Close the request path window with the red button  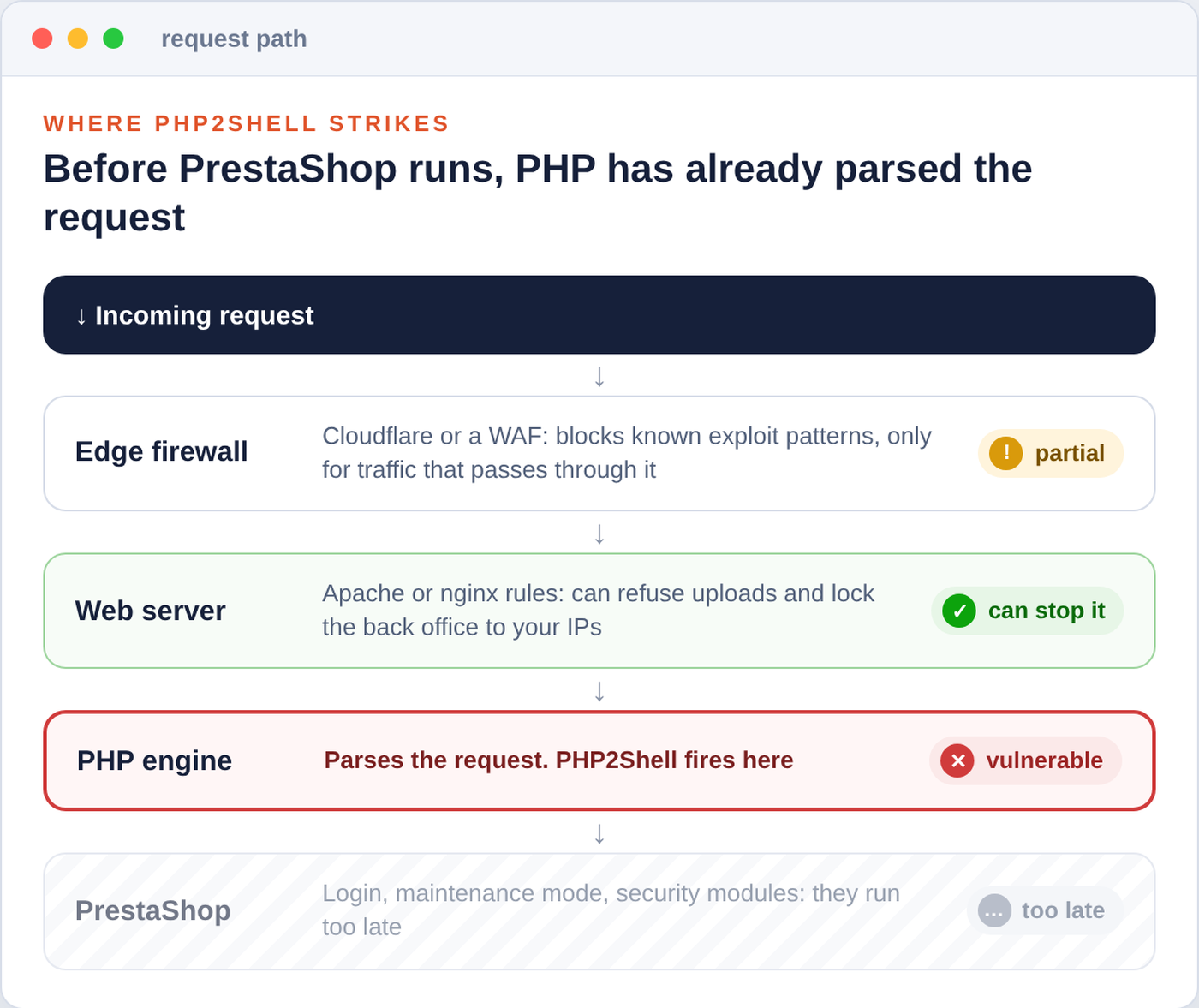point(42,39)
